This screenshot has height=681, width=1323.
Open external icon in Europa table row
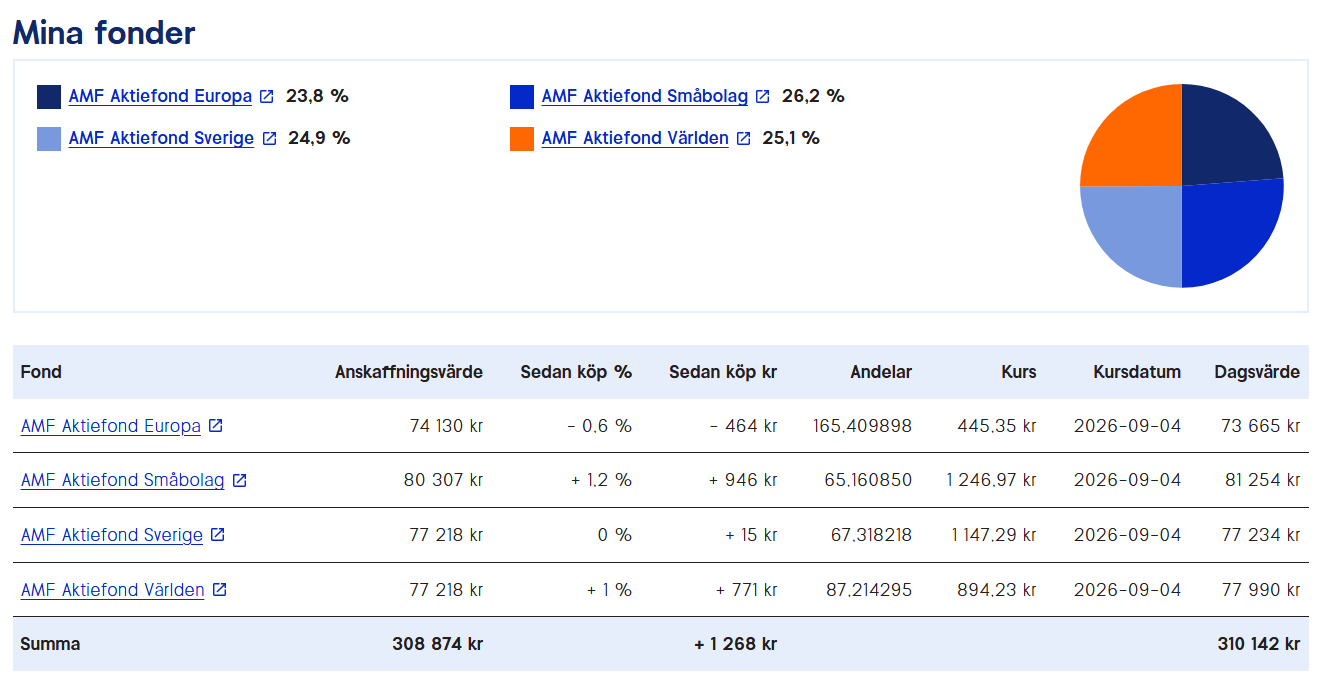click(x=215, y=426)
